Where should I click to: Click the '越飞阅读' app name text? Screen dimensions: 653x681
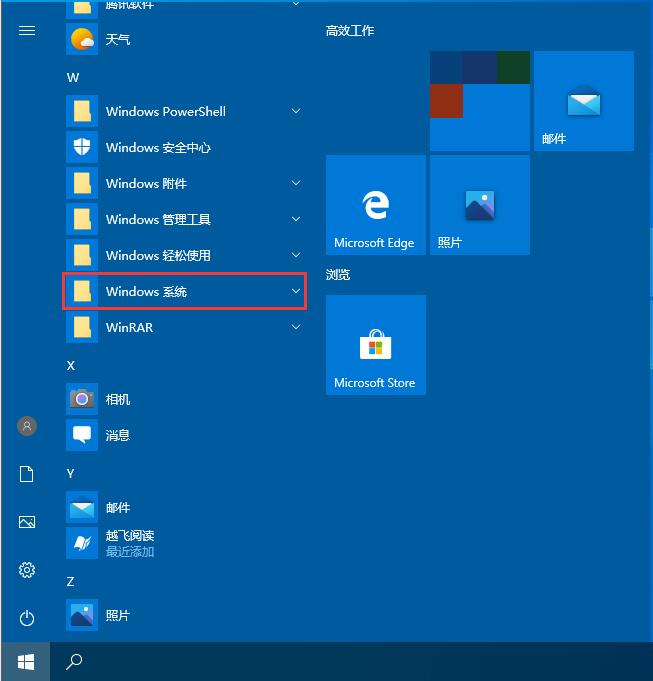pos(130,536)
